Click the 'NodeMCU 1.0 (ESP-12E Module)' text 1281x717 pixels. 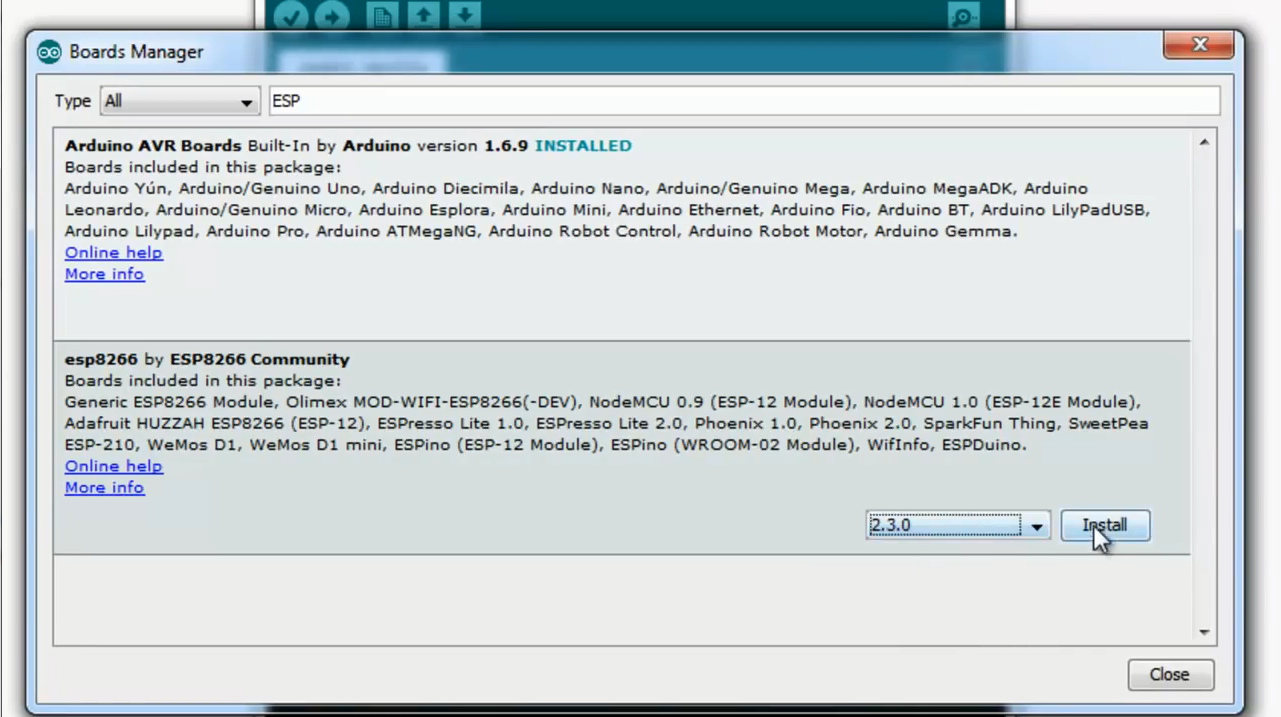(1001, 402)
